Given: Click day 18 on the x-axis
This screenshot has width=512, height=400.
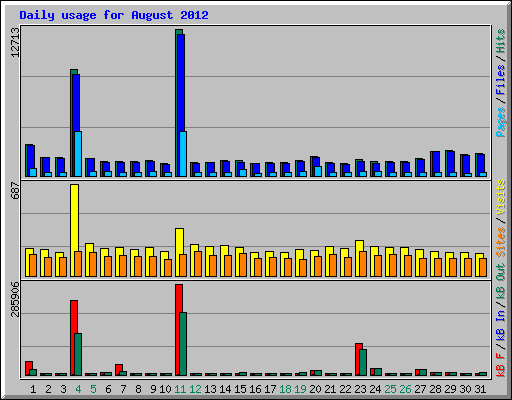Looking at the screenshot, I should click(x=285, y=389).
